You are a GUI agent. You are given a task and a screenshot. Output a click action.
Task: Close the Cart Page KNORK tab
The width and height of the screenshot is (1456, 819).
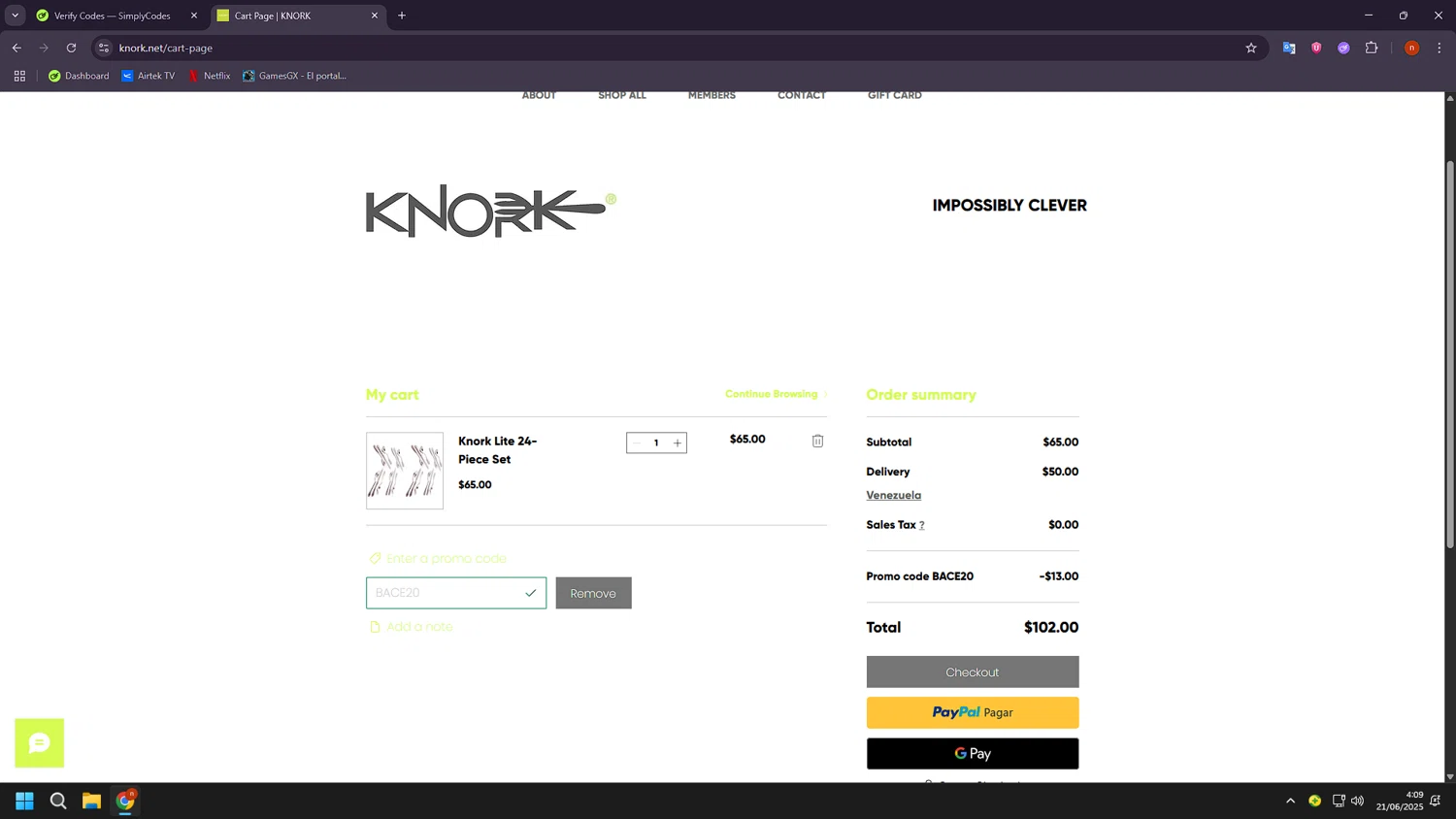375,16
